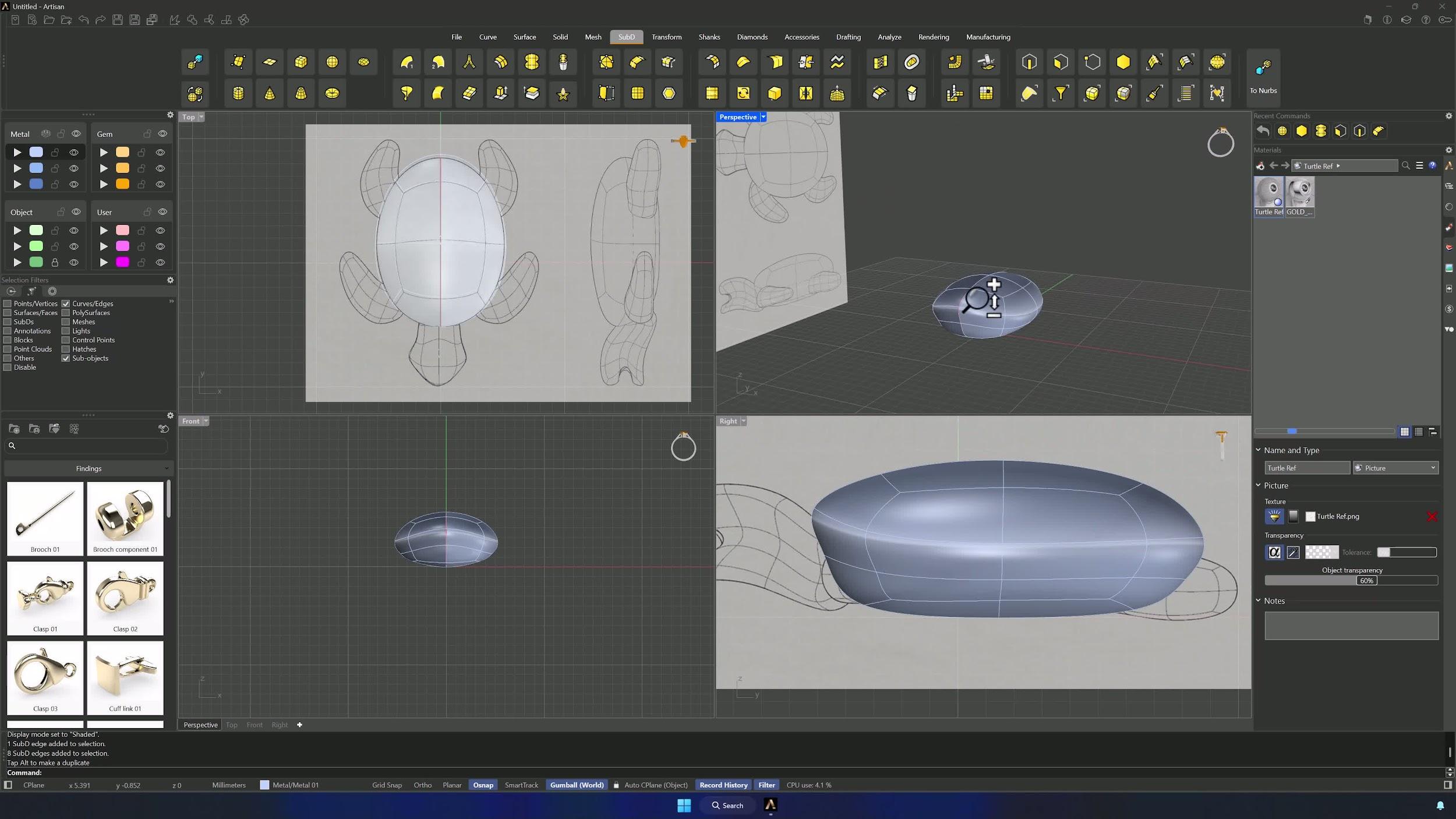
Task: Open the Materials panel help icon
Action: tap(1433, 166)
